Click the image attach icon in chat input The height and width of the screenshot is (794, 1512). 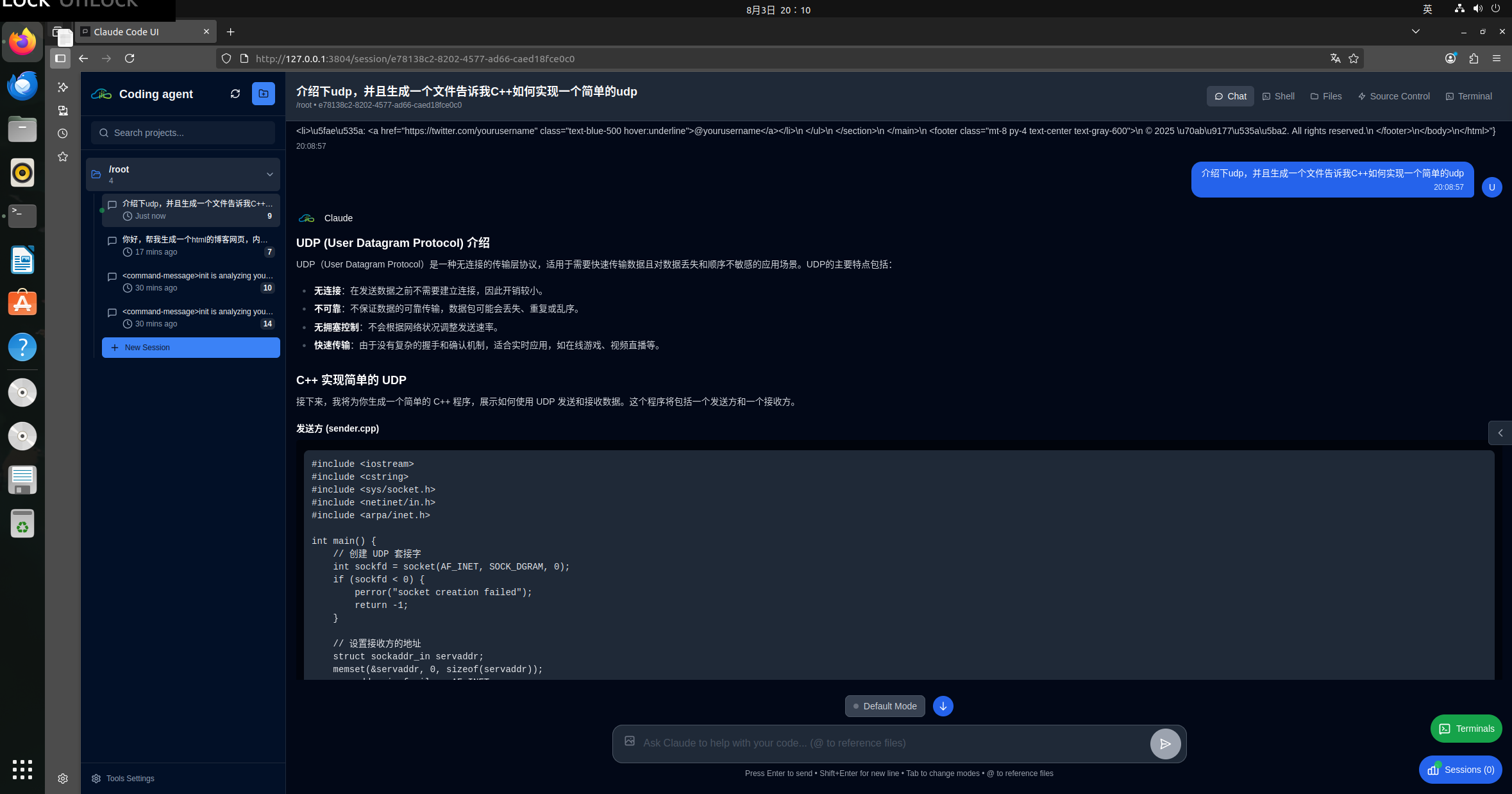pyautogui.click(x=630, y=741)
